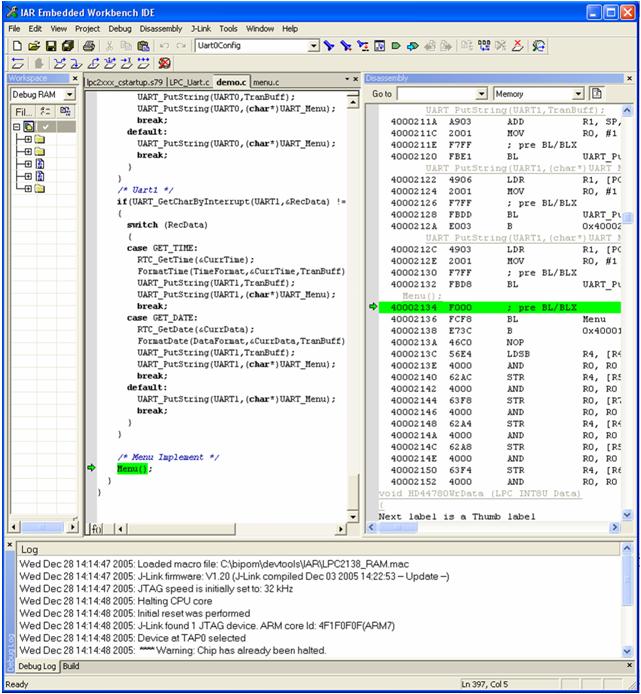The height and width of the screenshot is (694, 641).
Task: Click the Make build icon
Action: 484,46
